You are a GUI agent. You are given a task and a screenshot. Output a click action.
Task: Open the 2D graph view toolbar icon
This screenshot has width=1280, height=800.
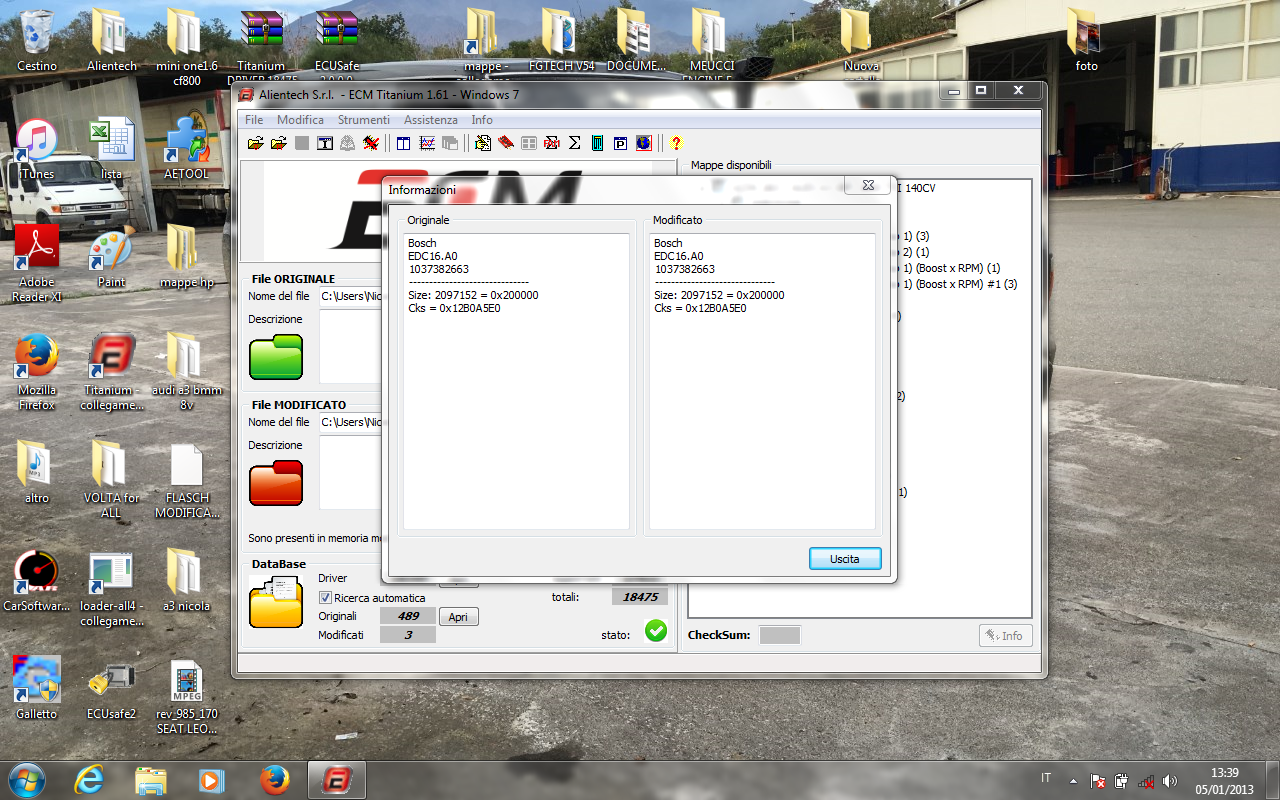pyautogui.click(x=427, y=143)
